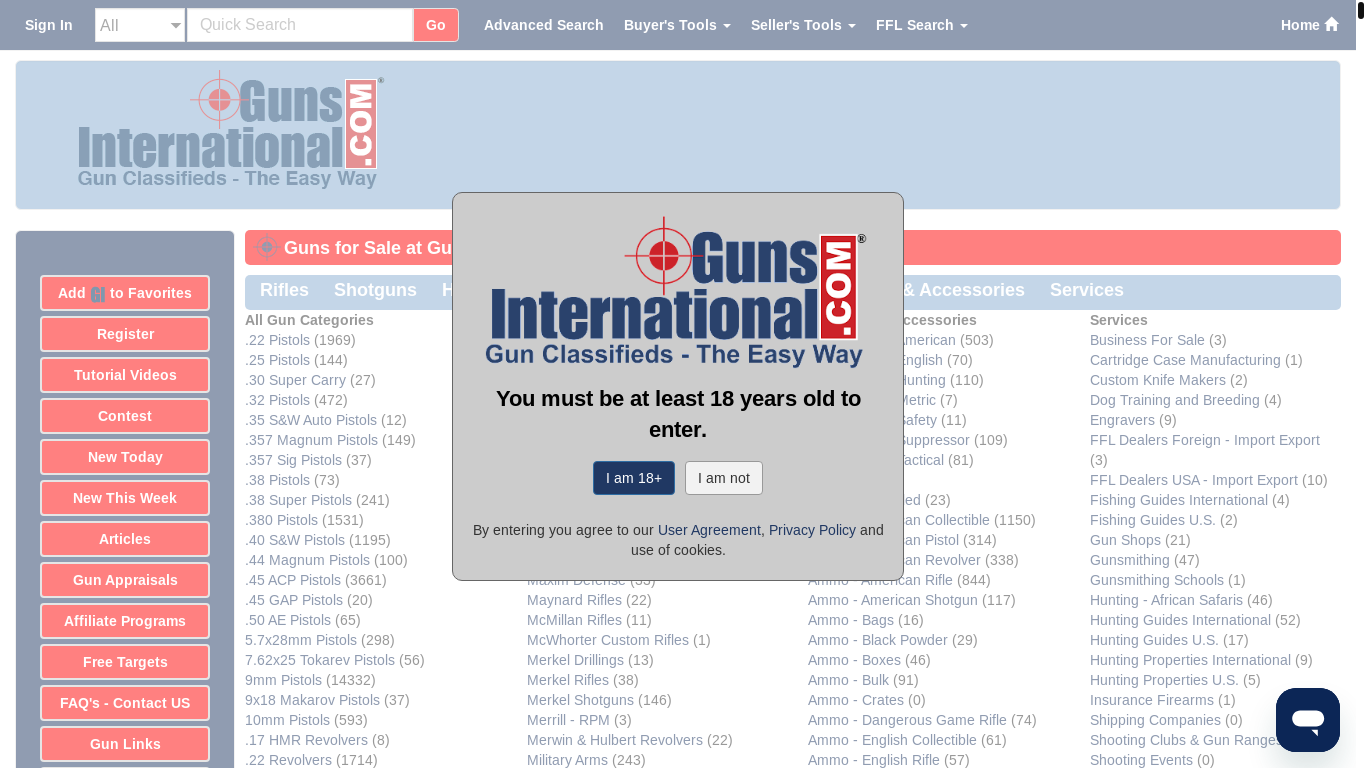Viewport: 1366px width, 768px height.
Task: Open Advanced Search
Action: [543, 25]
